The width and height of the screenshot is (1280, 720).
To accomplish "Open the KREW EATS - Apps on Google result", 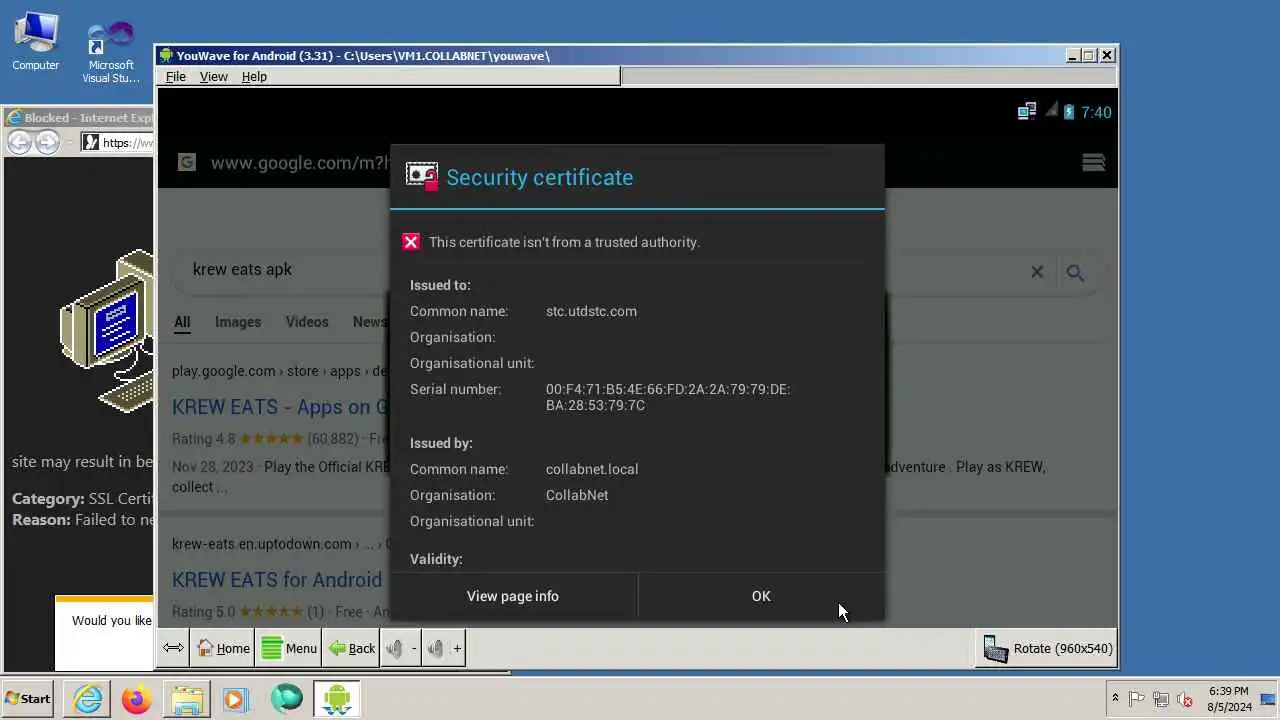I will tap(280, 407).
